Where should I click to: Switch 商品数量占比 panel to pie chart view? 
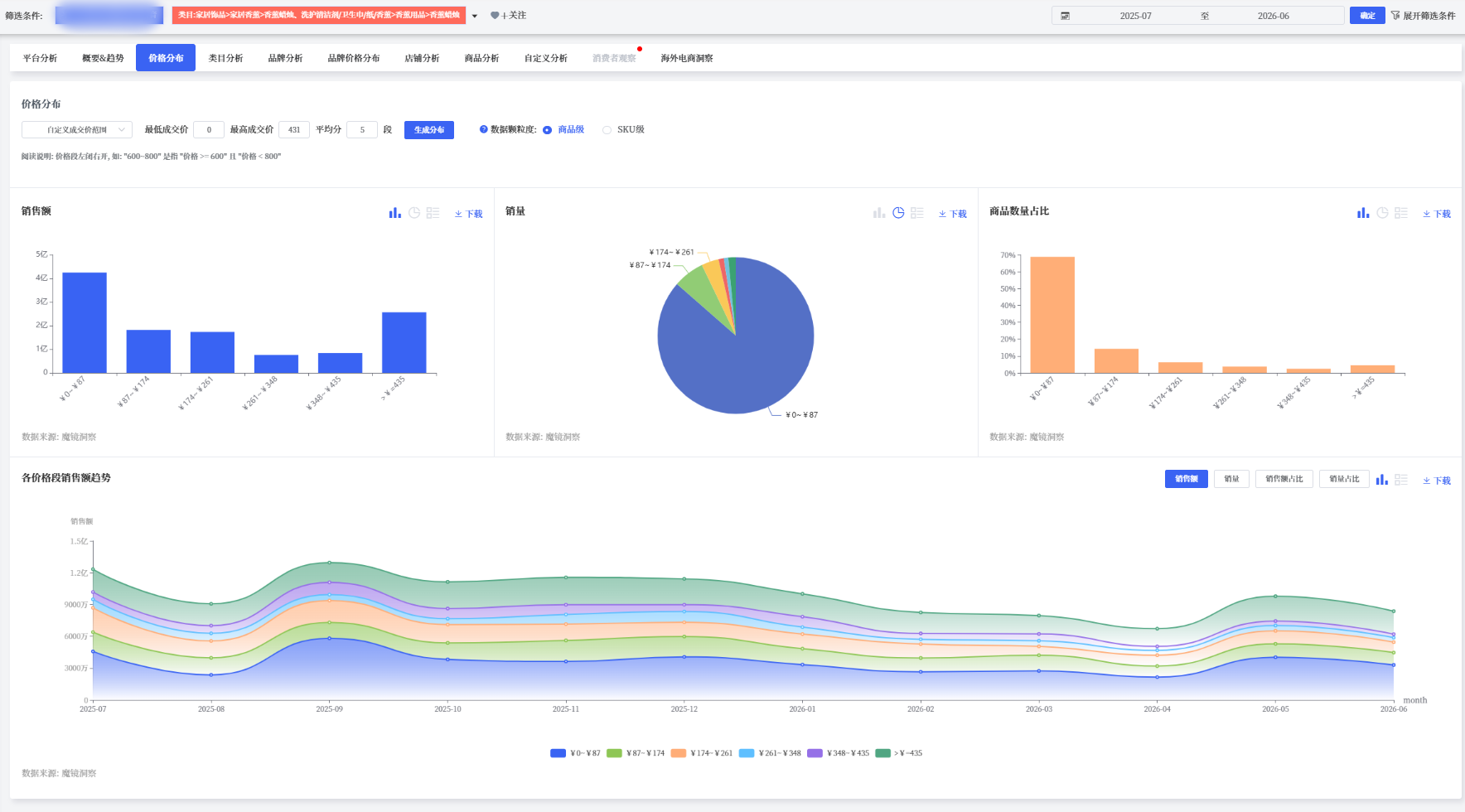[x=1382, y=213]
